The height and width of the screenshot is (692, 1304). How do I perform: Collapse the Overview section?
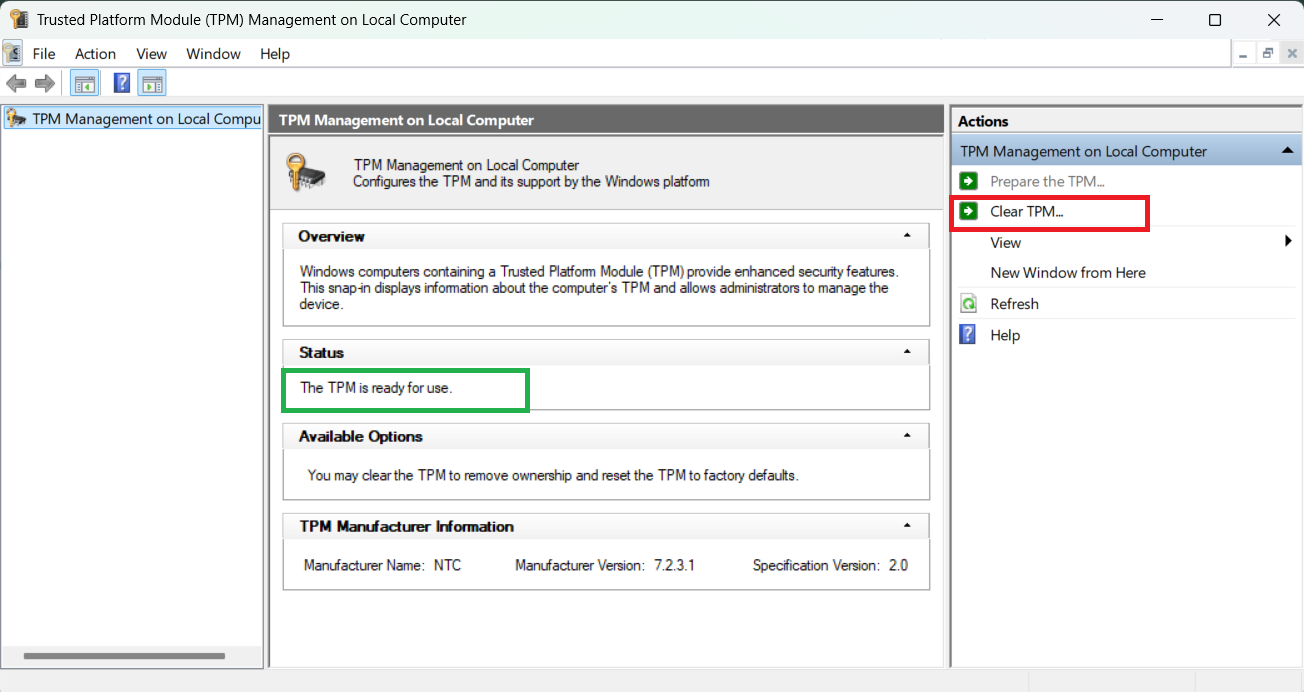coord(907,236)
